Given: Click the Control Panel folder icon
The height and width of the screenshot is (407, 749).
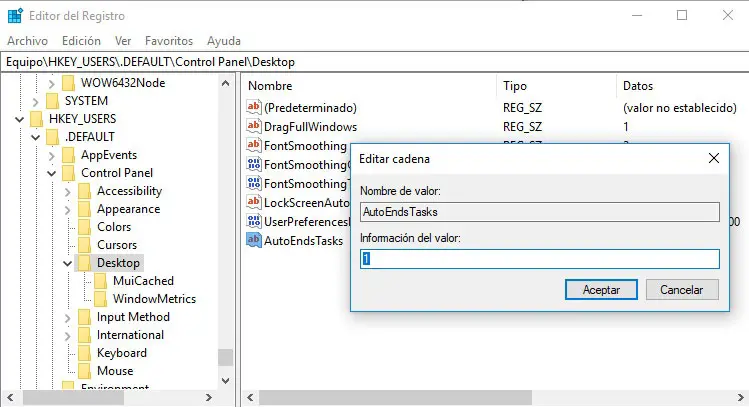Looking at the screenshot, I should click(68, 173).
